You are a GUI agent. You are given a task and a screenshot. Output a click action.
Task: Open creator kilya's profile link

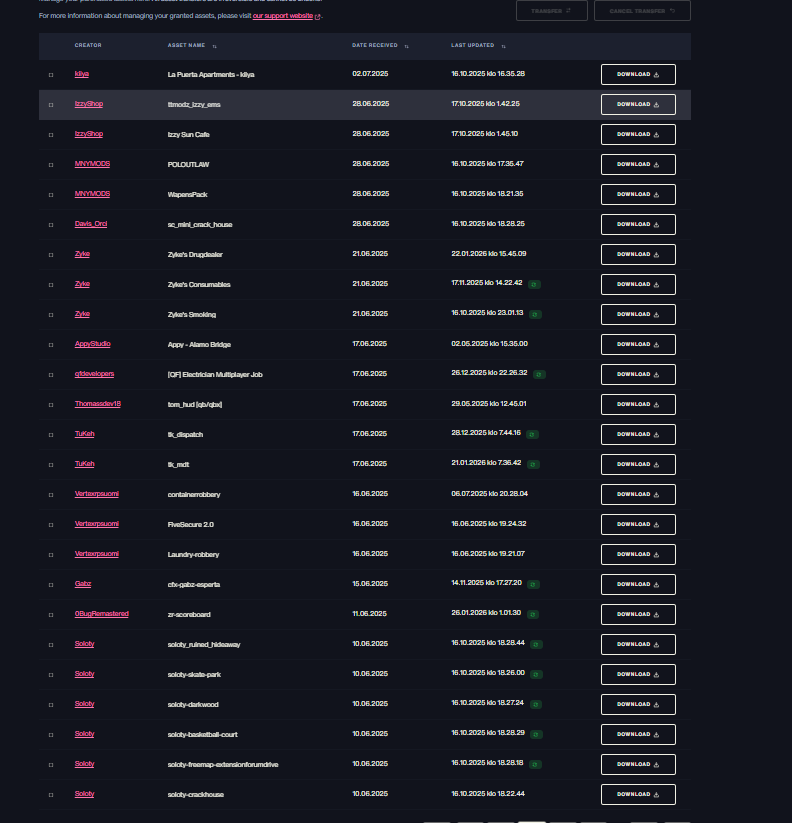pyautogui.click(x=81, y=74)
